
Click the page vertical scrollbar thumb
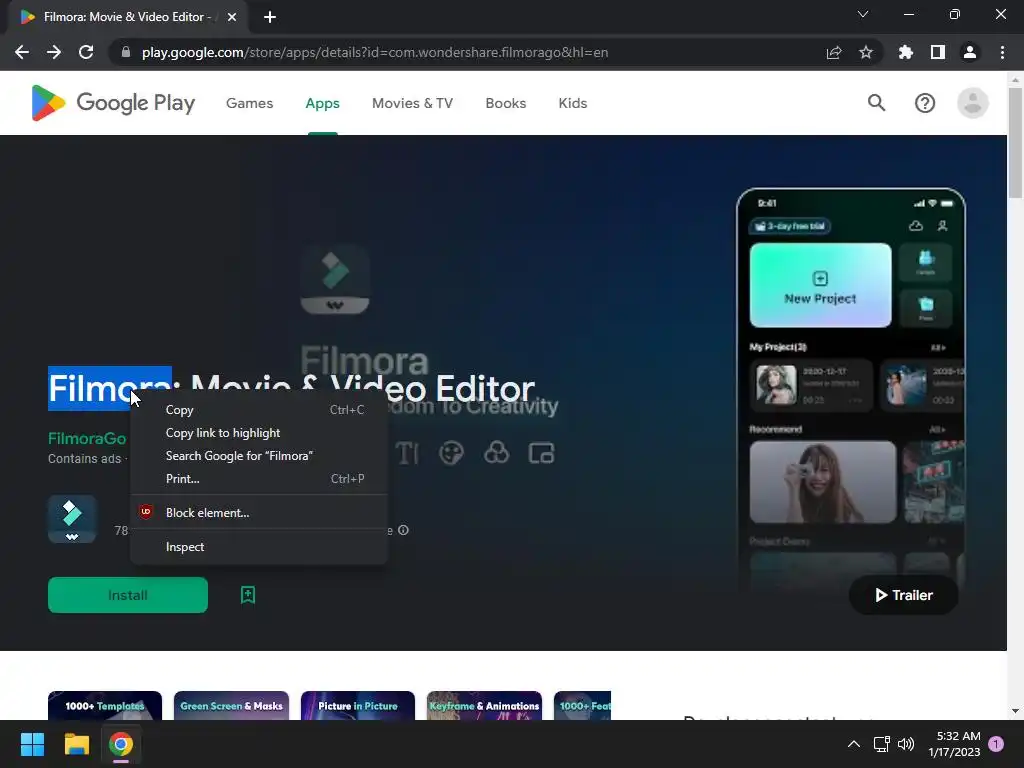pyautogui.click(x=1015, y=142)
